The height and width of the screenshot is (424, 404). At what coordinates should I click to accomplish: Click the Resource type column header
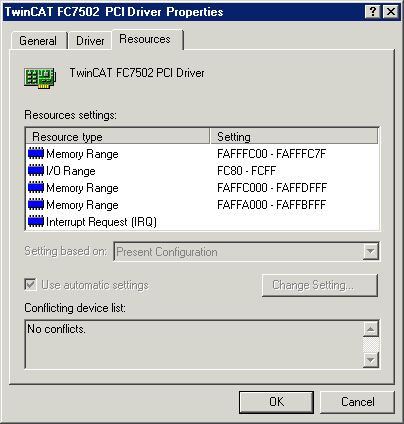(x=117, y=137)
